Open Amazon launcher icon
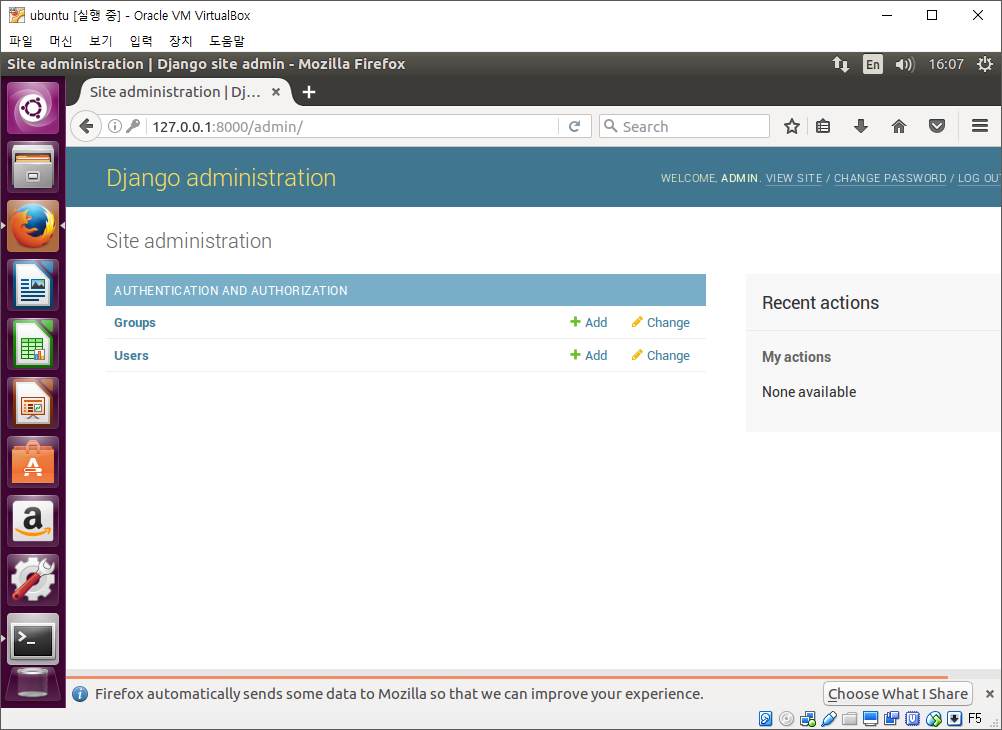 tap(33, 521)
